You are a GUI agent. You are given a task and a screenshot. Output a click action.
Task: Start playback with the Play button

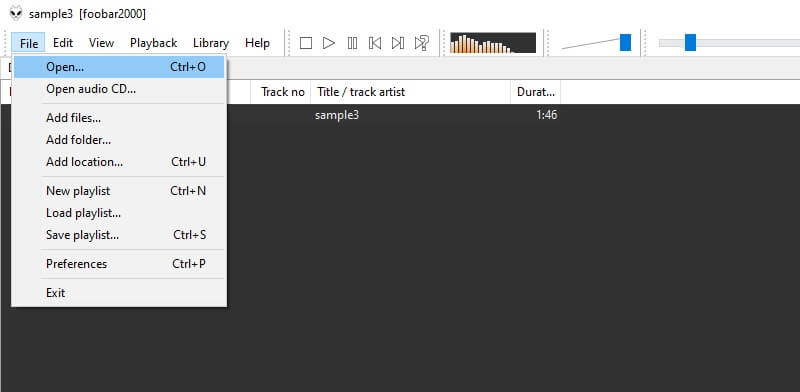(329, 43)
